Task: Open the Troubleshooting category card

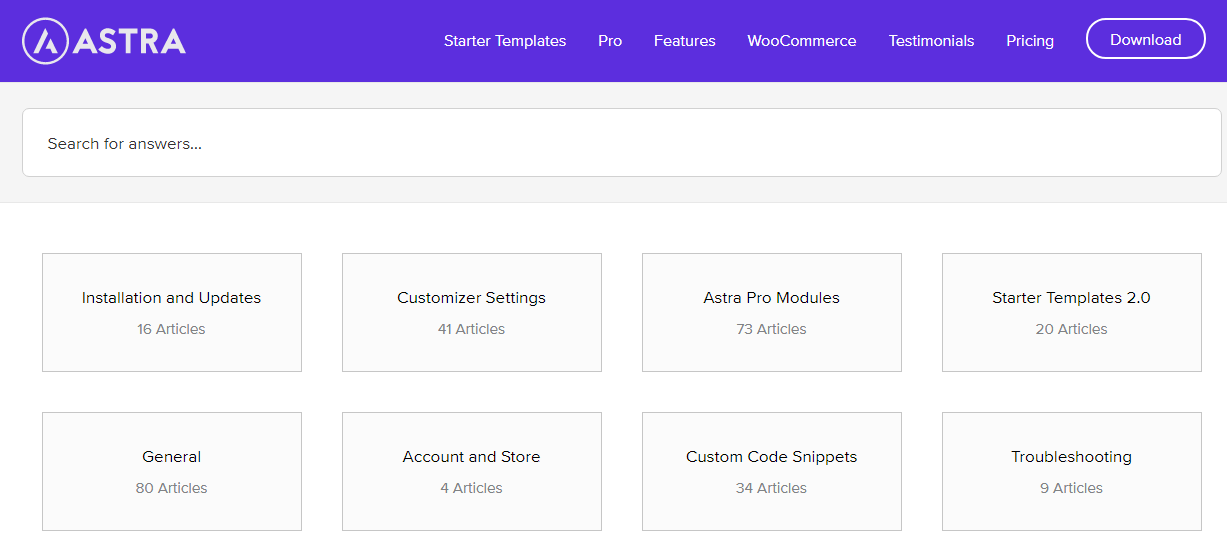Action: coord(1072,471)
